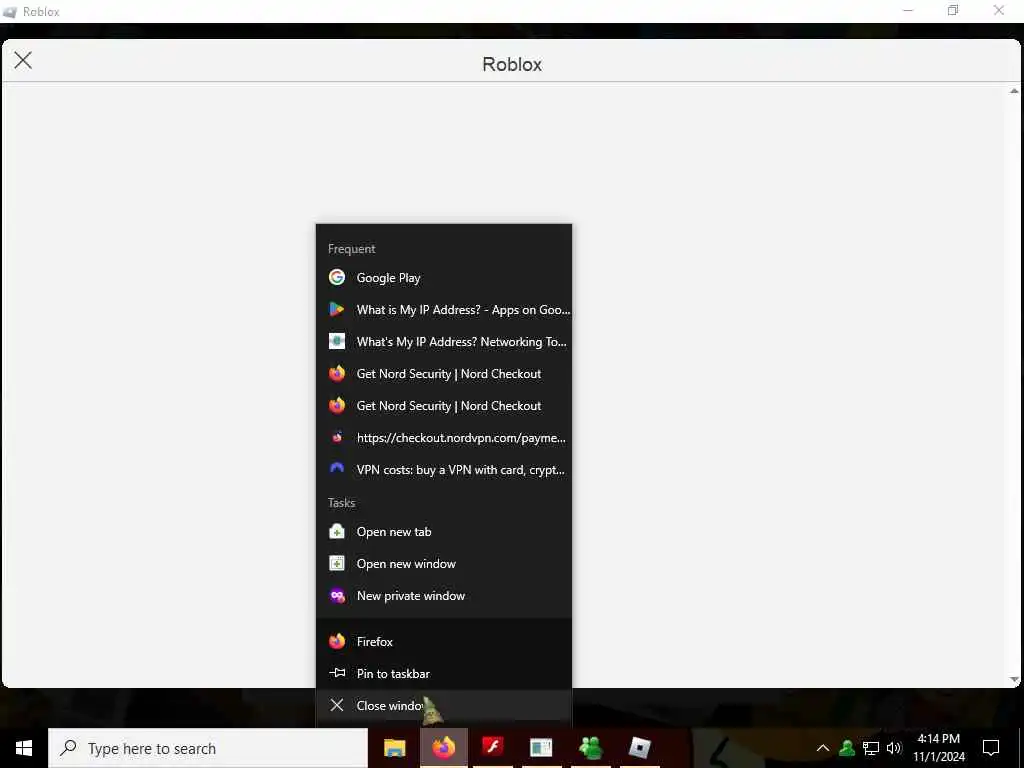
Task: Open the https://checkout.nordvpn.com/payme... entry
Action: pos(443,438)
